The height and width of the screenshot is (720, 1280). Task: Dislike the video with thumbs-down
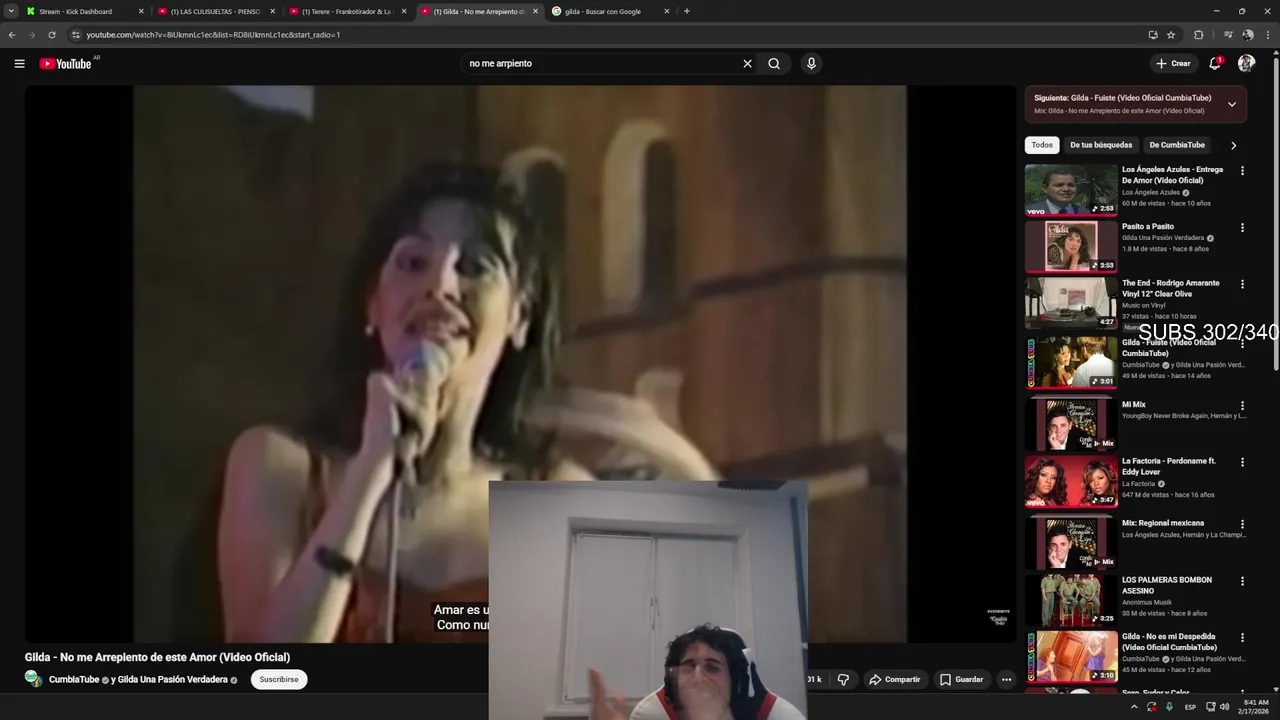click(843, 680)
